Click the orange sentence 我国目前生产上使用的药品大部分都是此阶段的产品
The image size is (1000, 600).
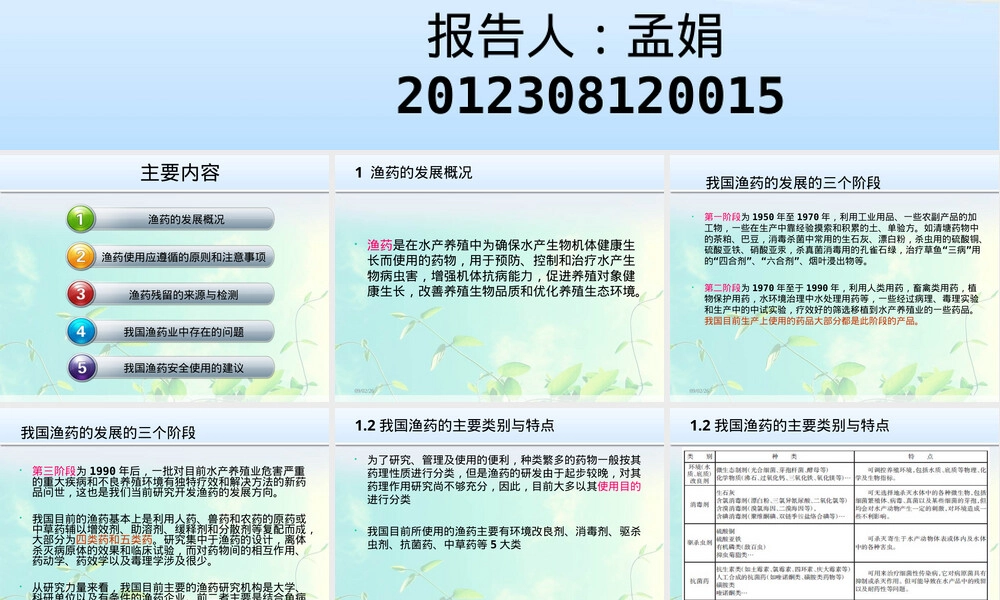pos(812,321)
